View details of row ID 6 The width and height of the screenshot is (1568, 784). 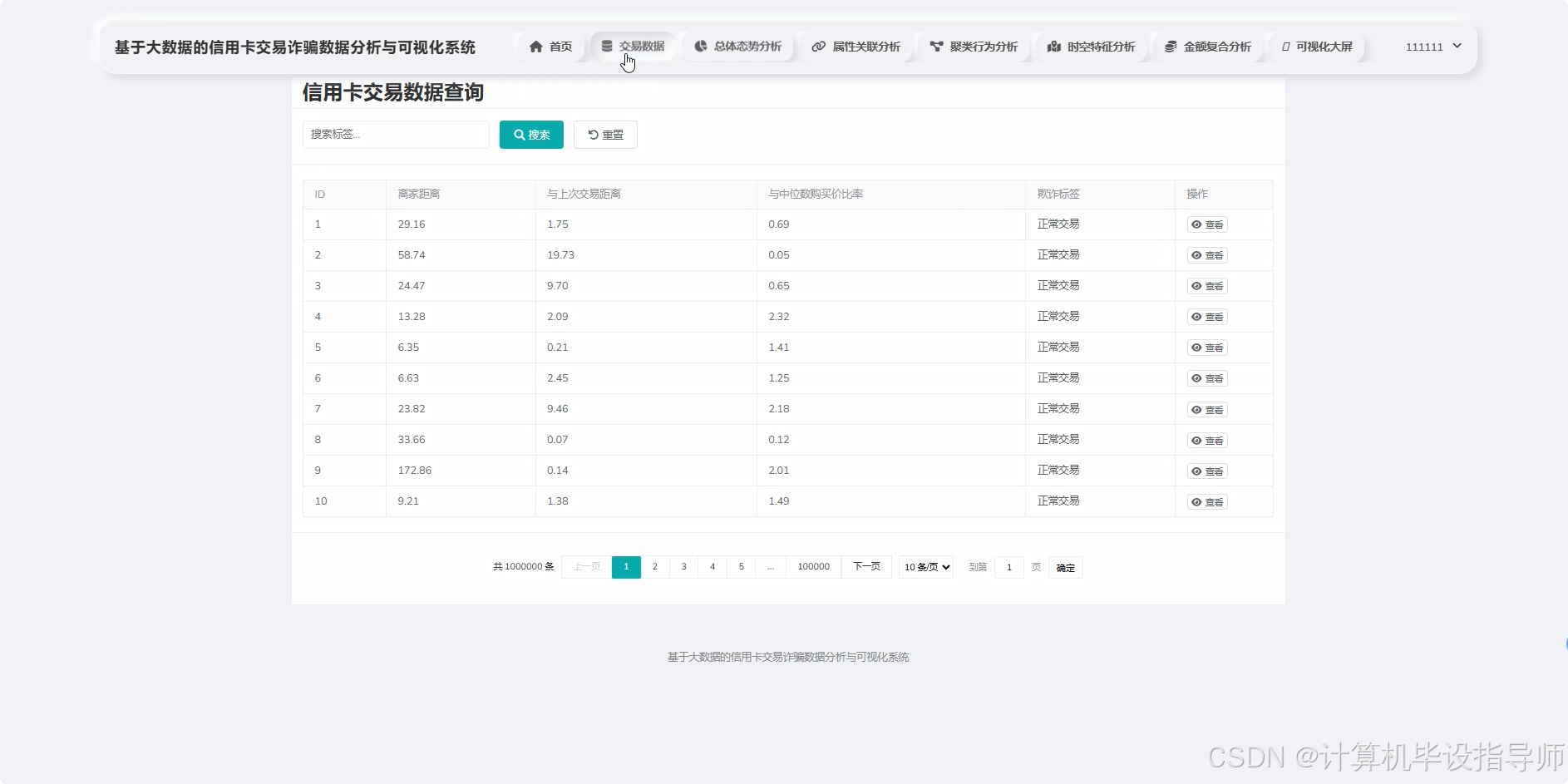coord(1207,378)
